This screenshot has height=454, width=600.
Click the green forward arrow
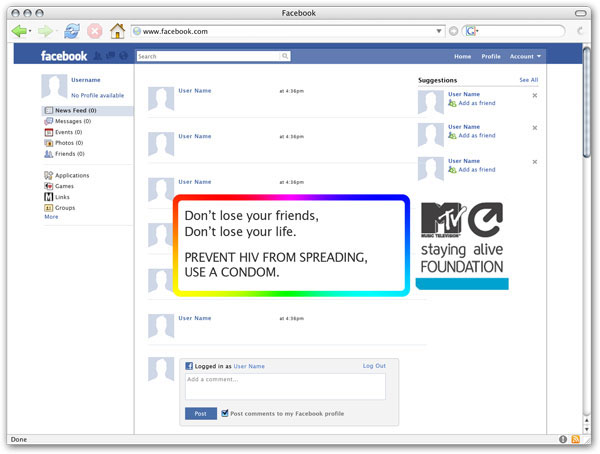(45, 31)
